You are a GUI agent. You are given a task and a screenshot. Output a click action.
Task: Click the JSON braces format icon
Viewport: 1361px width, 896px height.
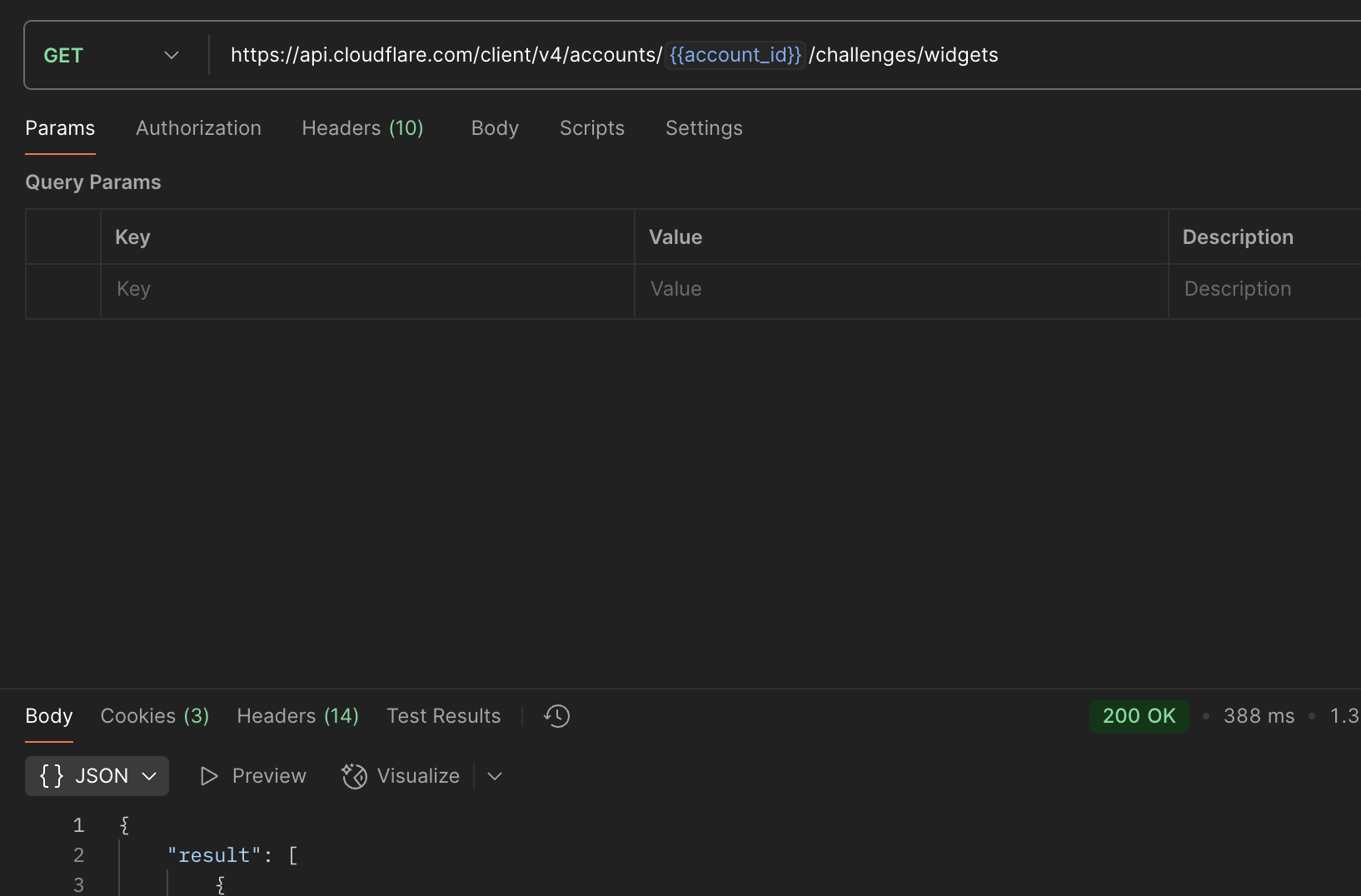(x=52, y=776)
